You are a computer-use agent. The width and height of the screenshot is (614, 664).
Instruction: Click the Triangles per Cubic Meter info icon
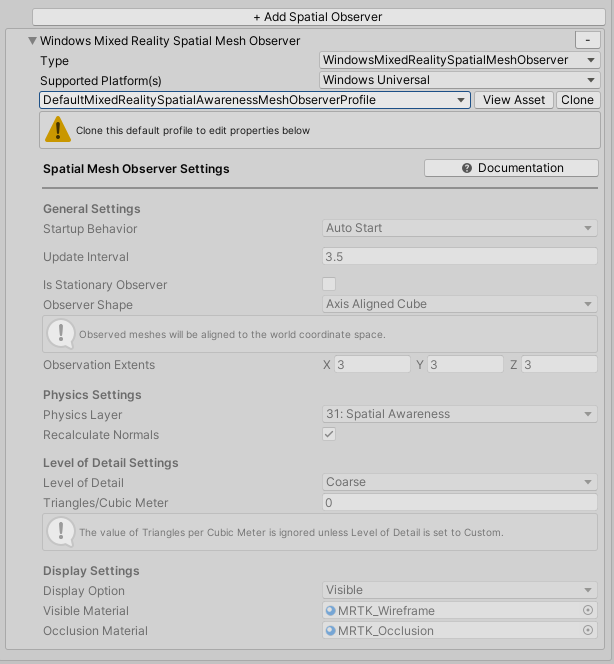click(x=61, y=531)
